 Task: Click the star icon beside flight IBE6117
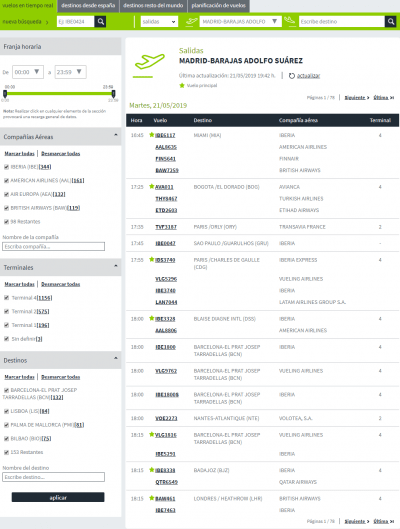coord(151,135)
